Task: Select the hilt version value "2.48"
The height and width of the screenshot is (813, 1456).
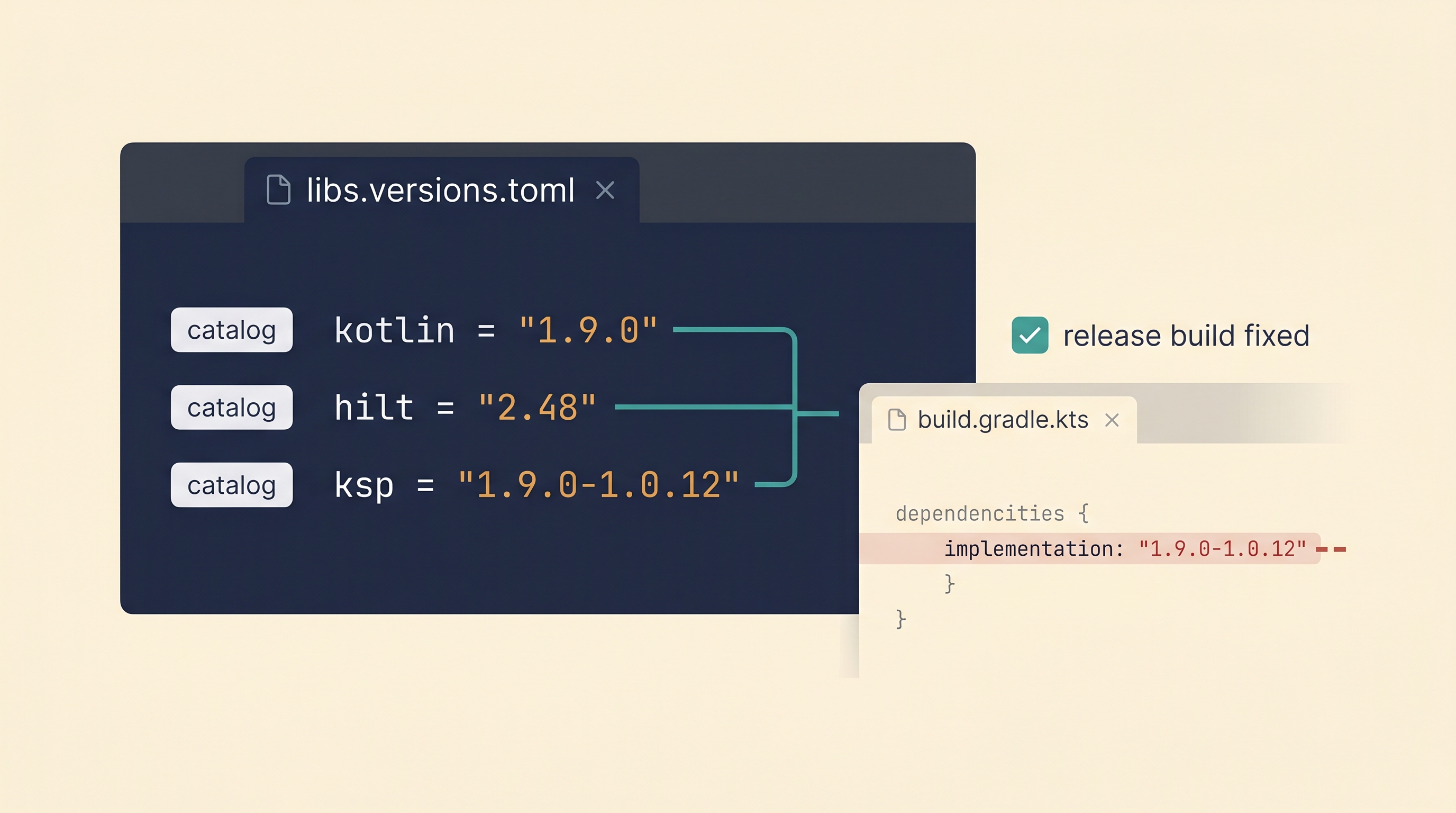Action: tap(537, 407)
